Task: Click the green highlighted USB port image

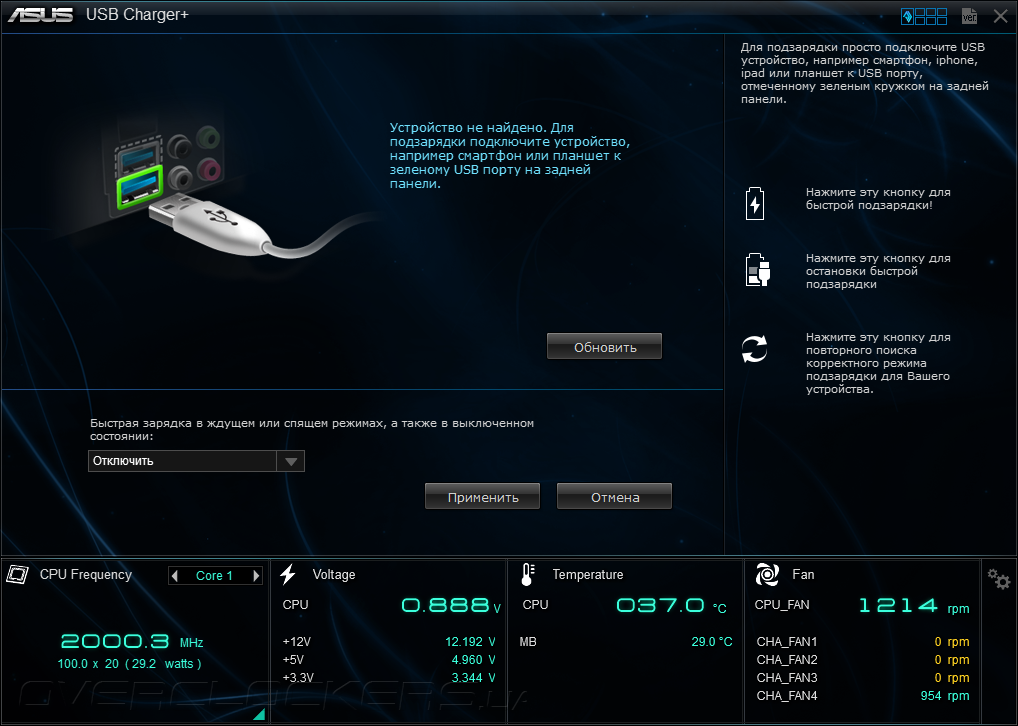Action: [139, 186]
